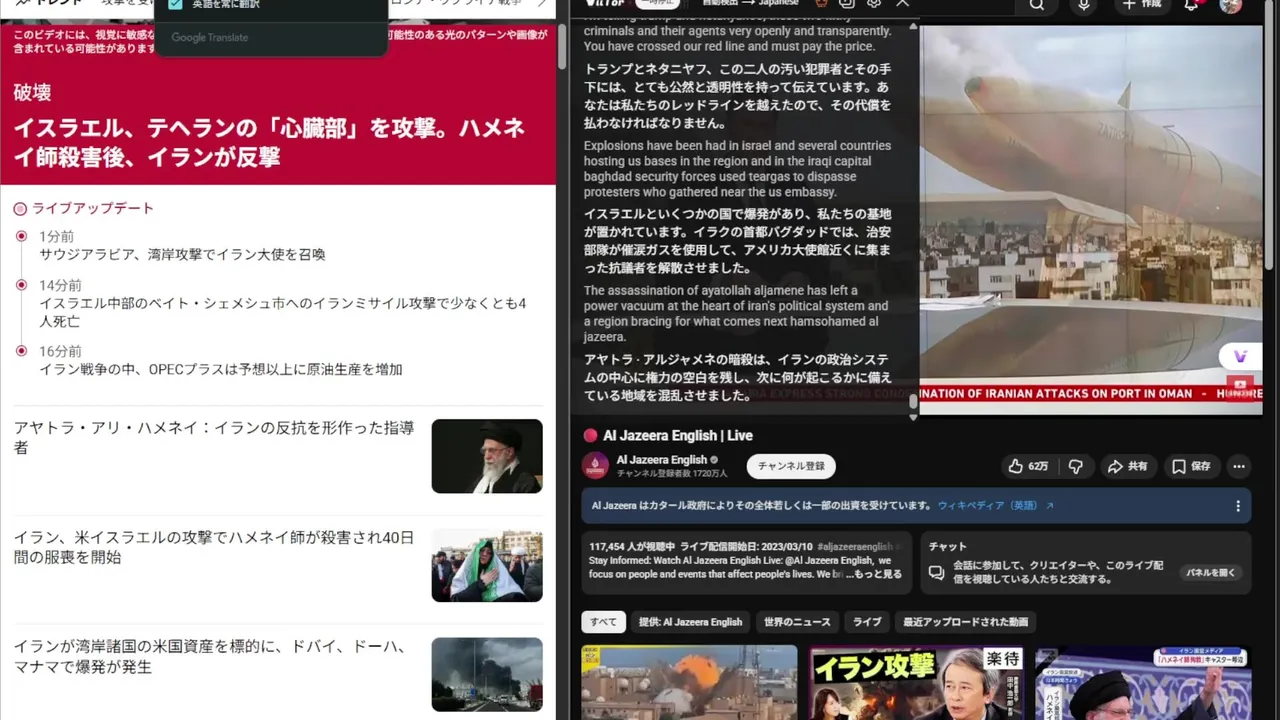The image size is (1280, 720).
Task: Click the #aljazeeraenglish hashtag
Action: pyautogui.click(x=855, y=547)
